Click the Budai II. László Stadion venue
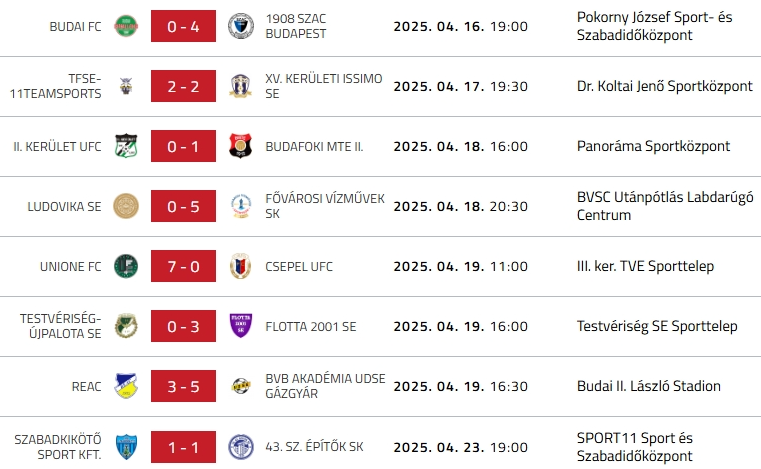The width and height of the screenshot is (761, 469). (649, 387)
